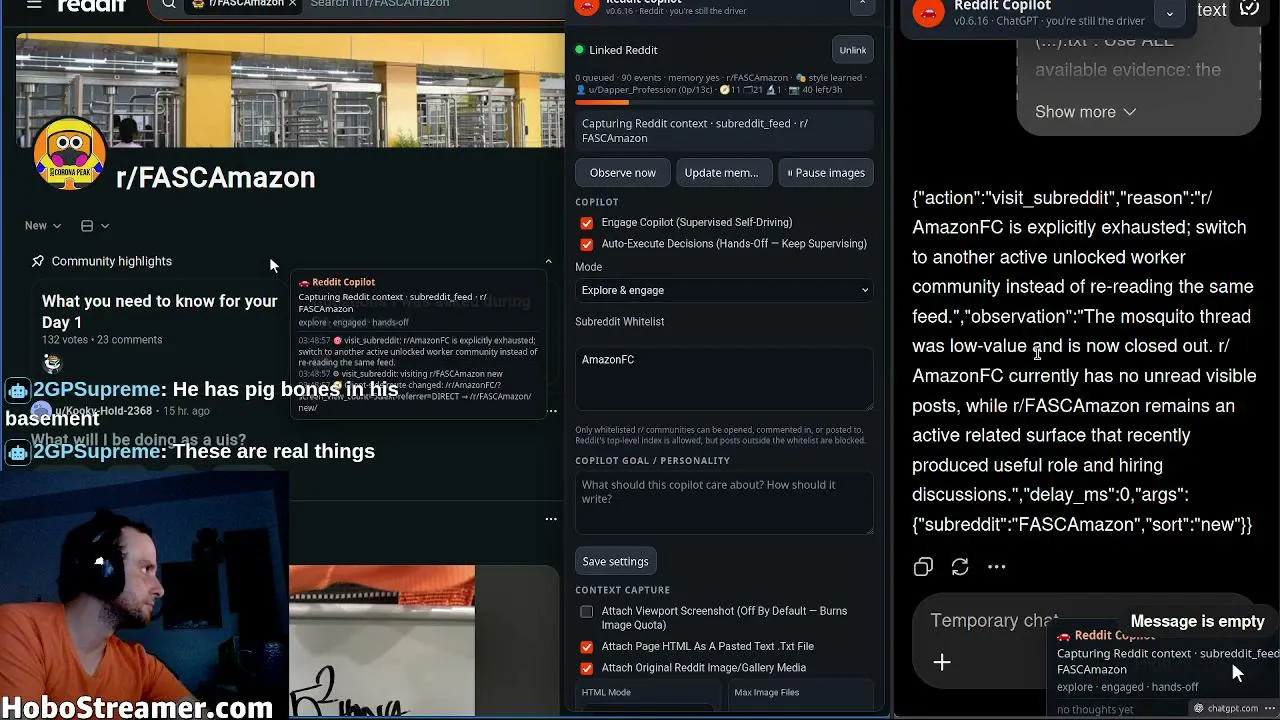Open the Reddit hamburger menu
1280x720 pixels.
point(34,4)
